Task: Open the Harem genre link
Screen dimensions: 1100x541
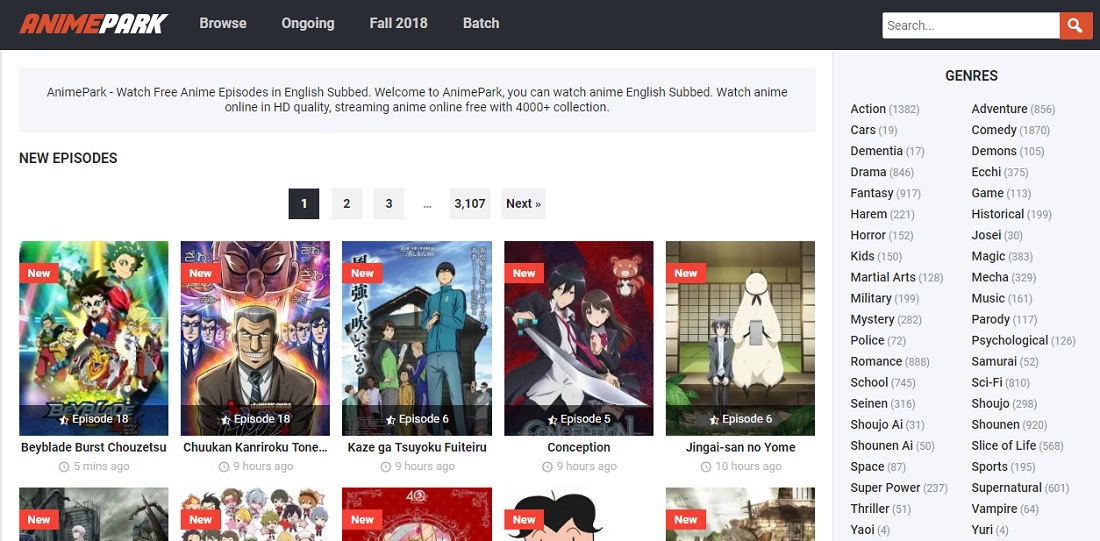Action: tap(868, 214)
